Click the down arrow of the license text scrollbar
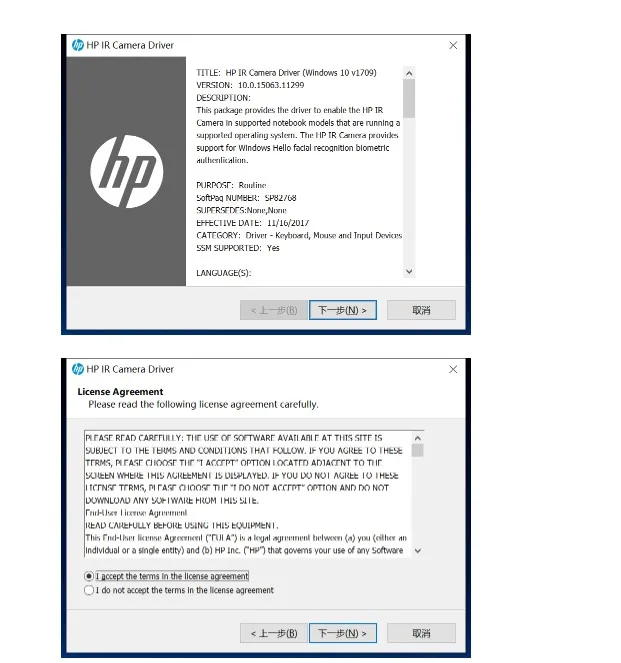 pyautogui.click(x=418, y=551)
